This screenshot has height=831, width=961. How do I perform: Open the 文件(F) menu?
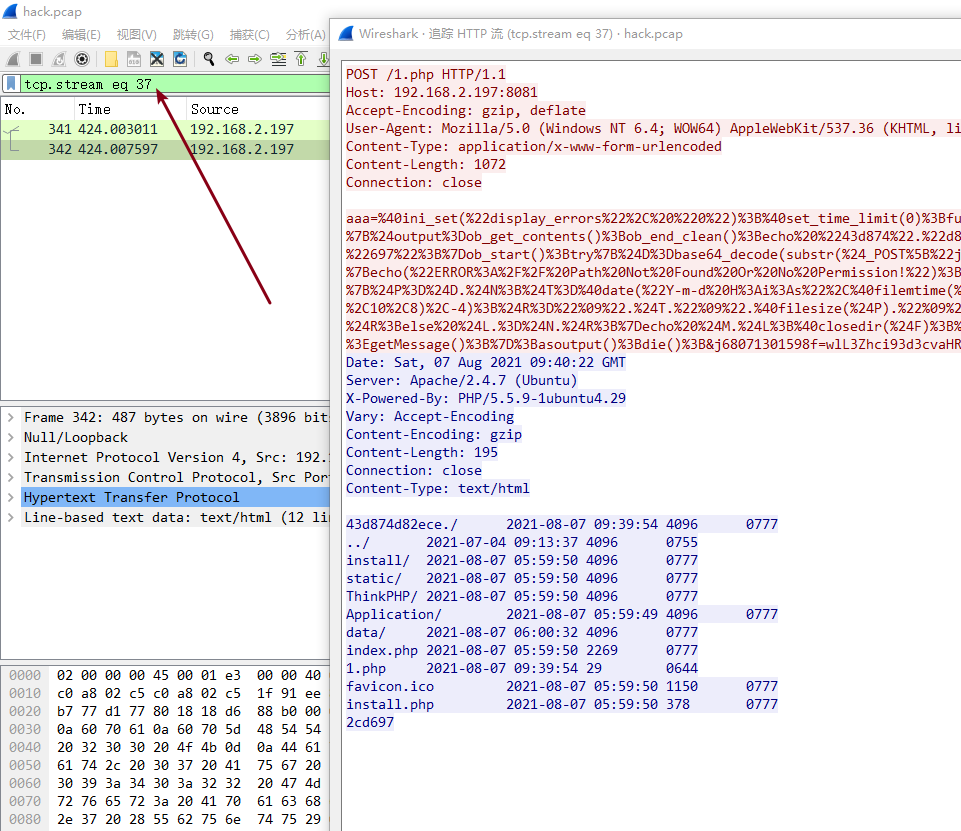(27, 34)
